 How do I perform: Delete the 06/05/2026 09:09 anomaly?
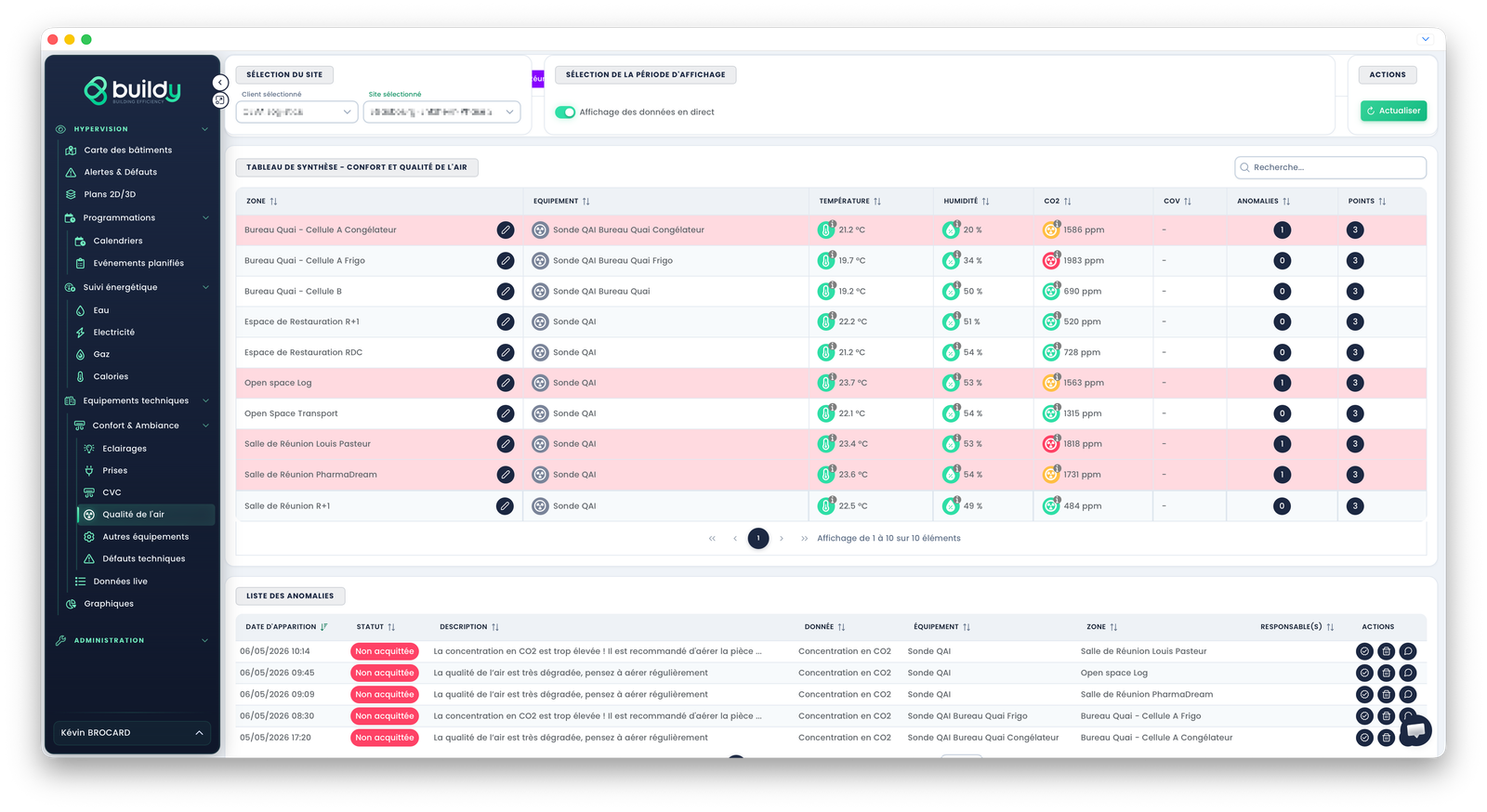point(1386,694)
